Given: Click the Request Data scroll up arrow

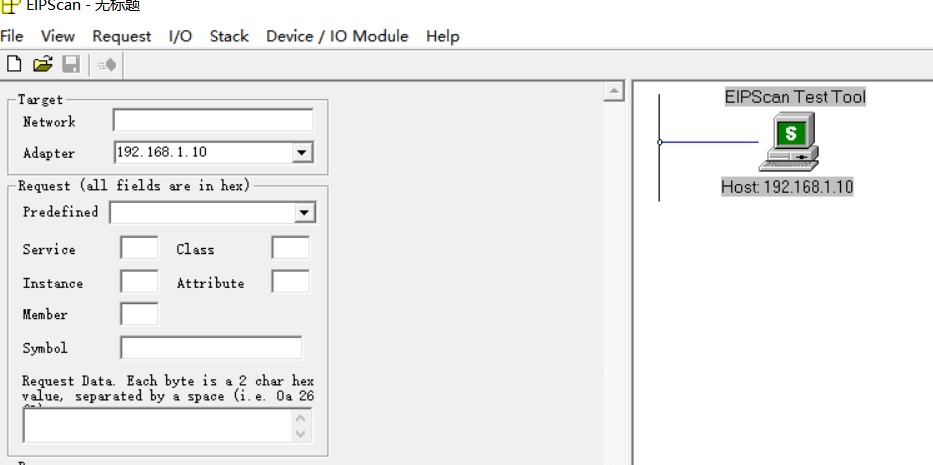Looking at the screenshot, I should click(301, 417).
